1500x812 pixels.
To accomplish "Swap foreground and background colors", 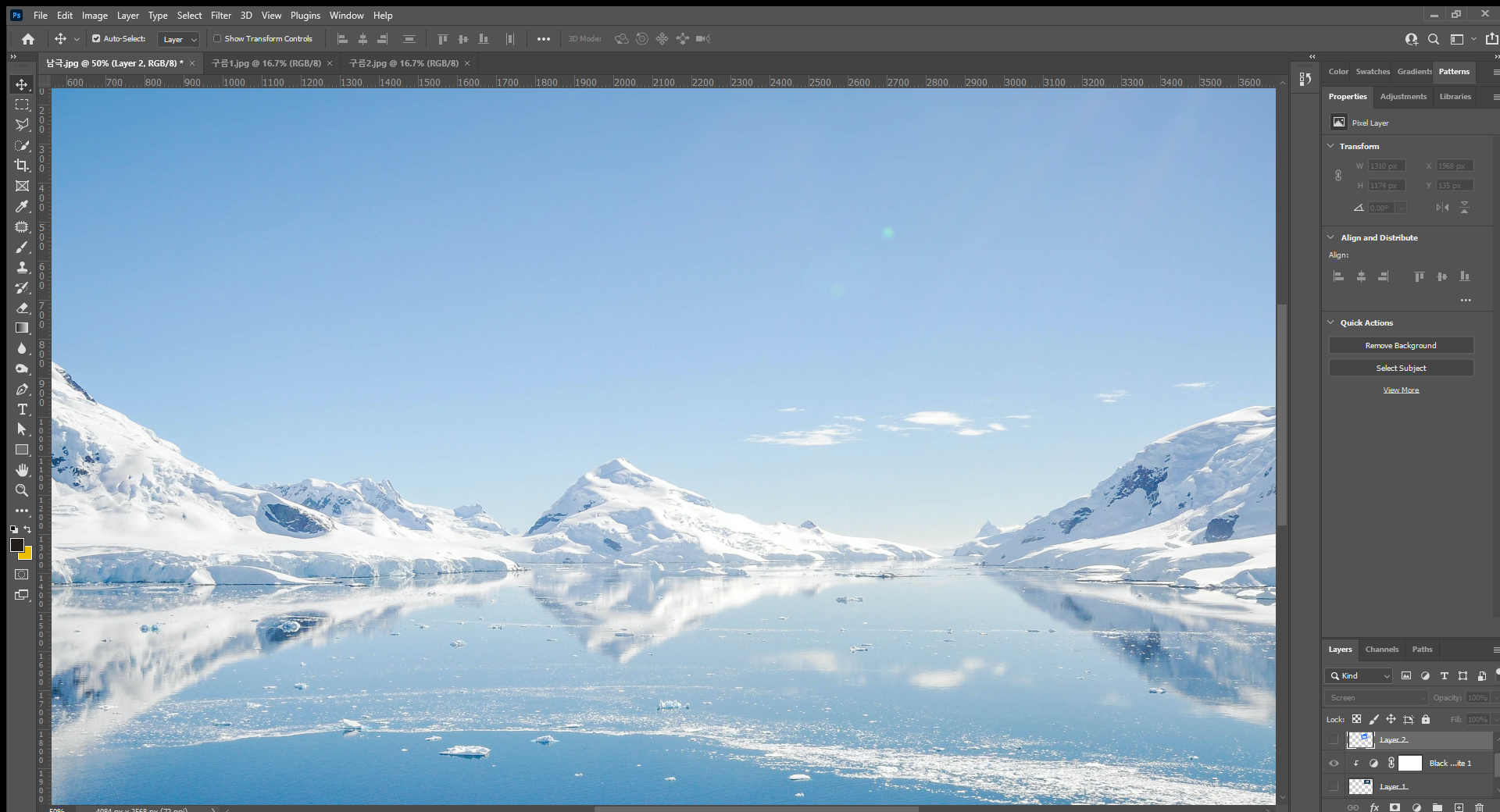I will pos(28,529).
